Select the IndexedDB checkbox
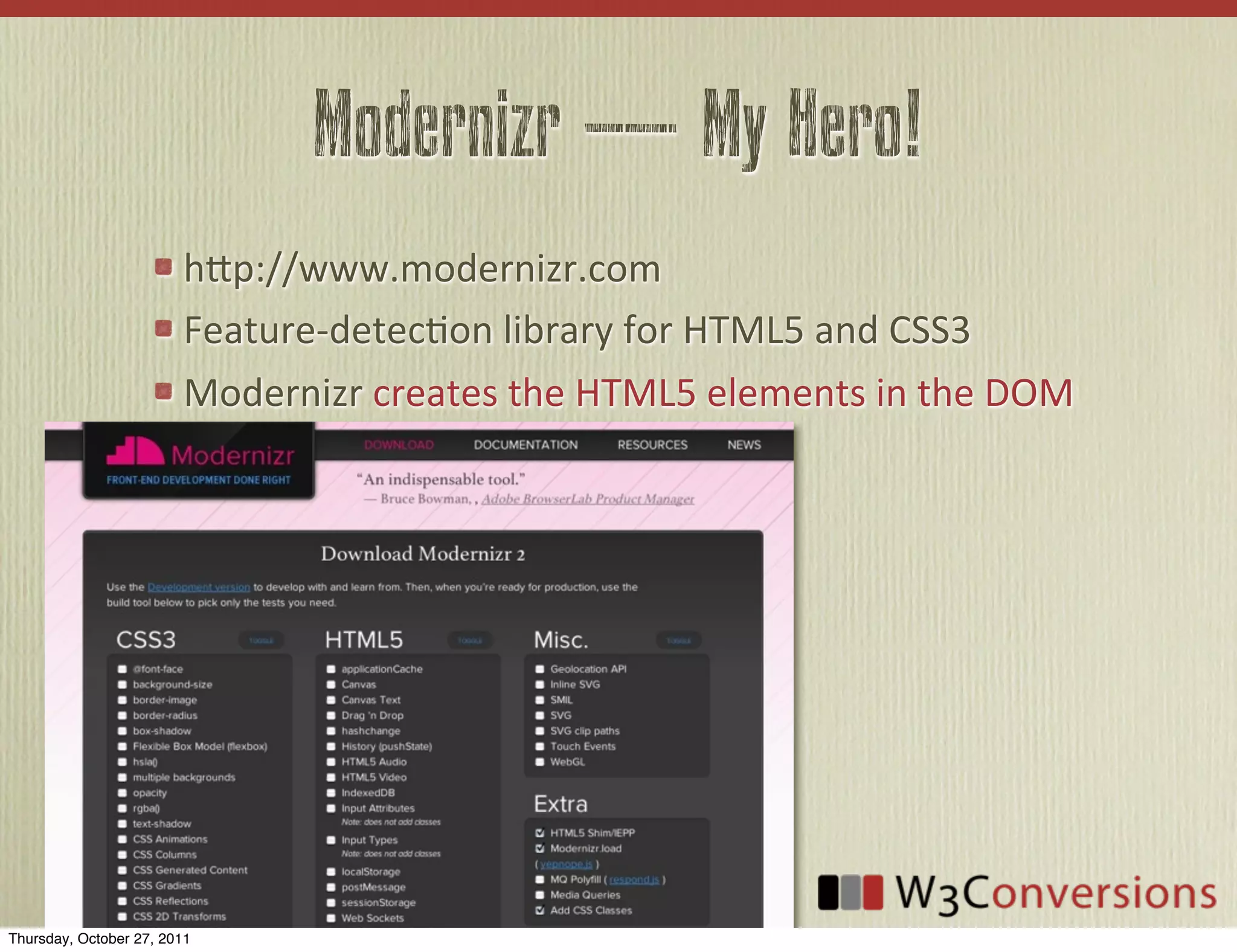 pos(331,793)
